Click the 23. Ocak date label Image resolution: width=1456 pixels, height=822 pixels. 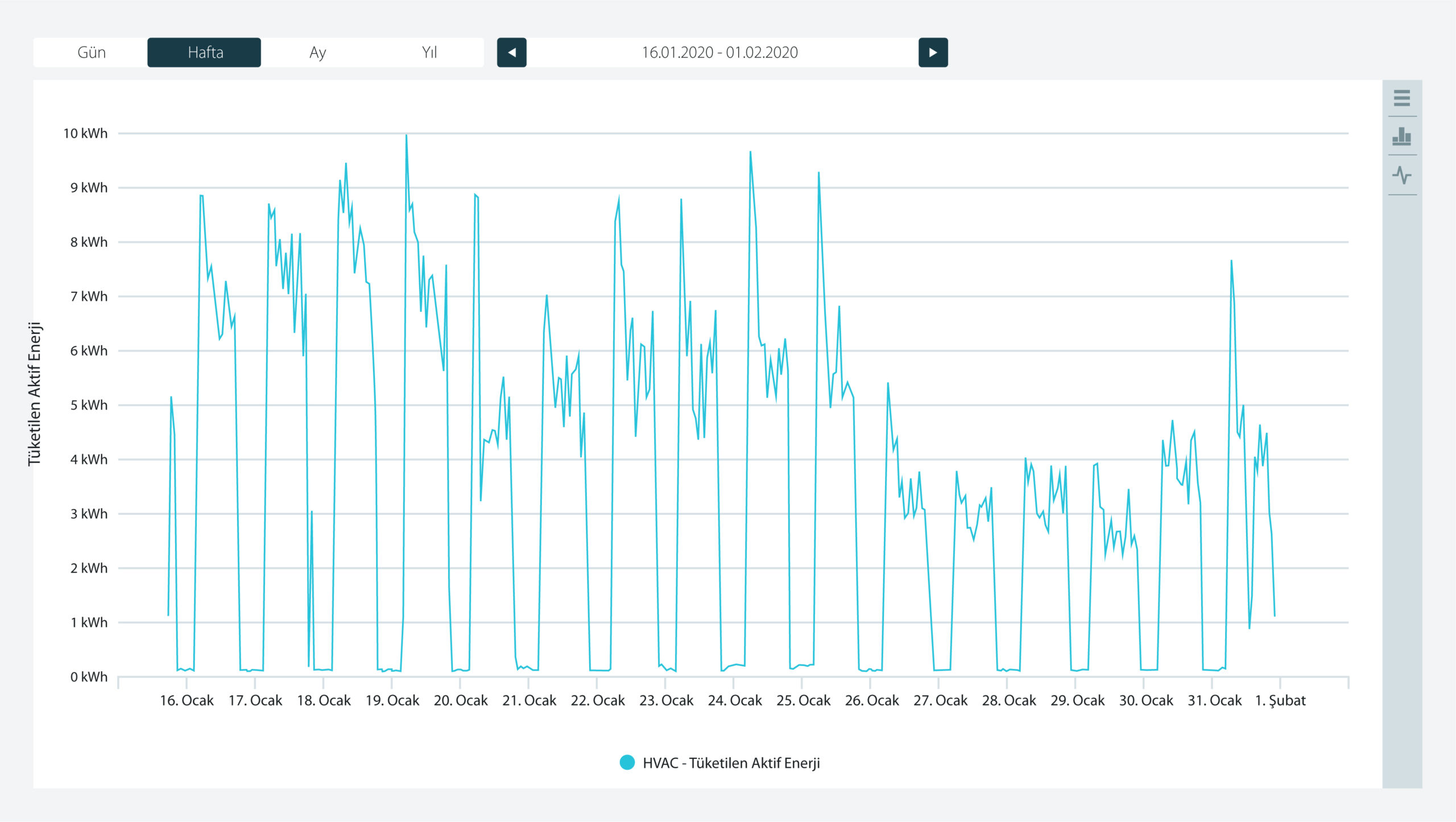pos(666,700)
